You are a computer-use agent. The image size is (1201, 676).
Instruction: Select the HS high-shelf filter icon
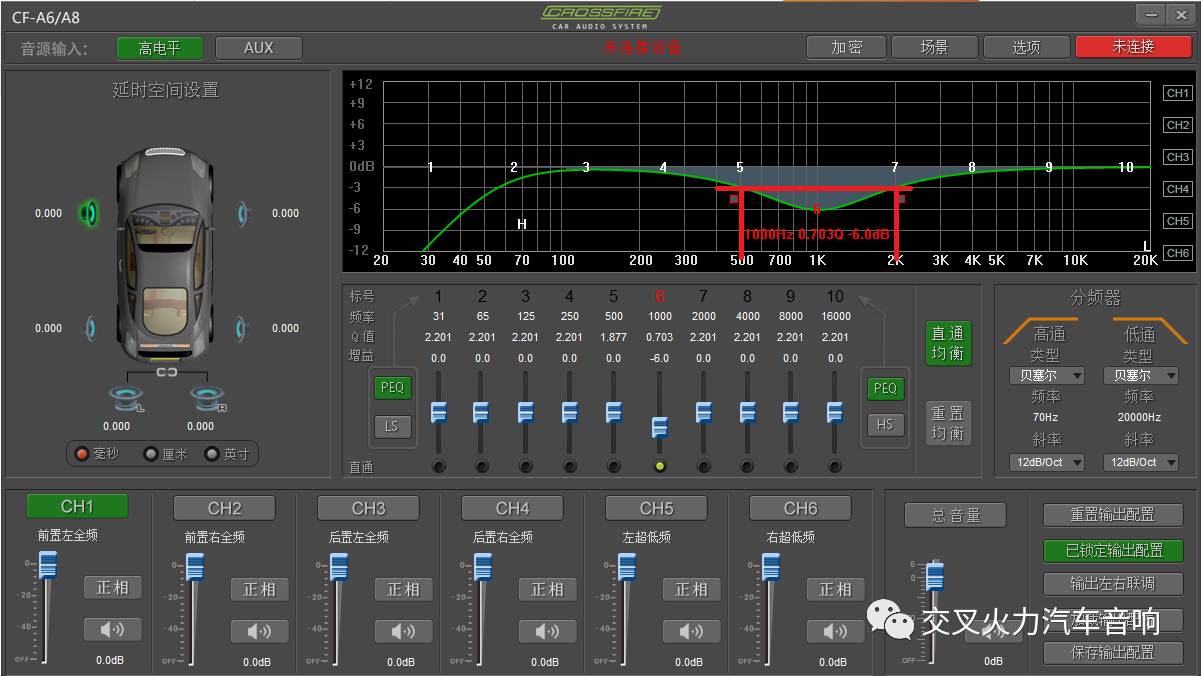(884, 426)
